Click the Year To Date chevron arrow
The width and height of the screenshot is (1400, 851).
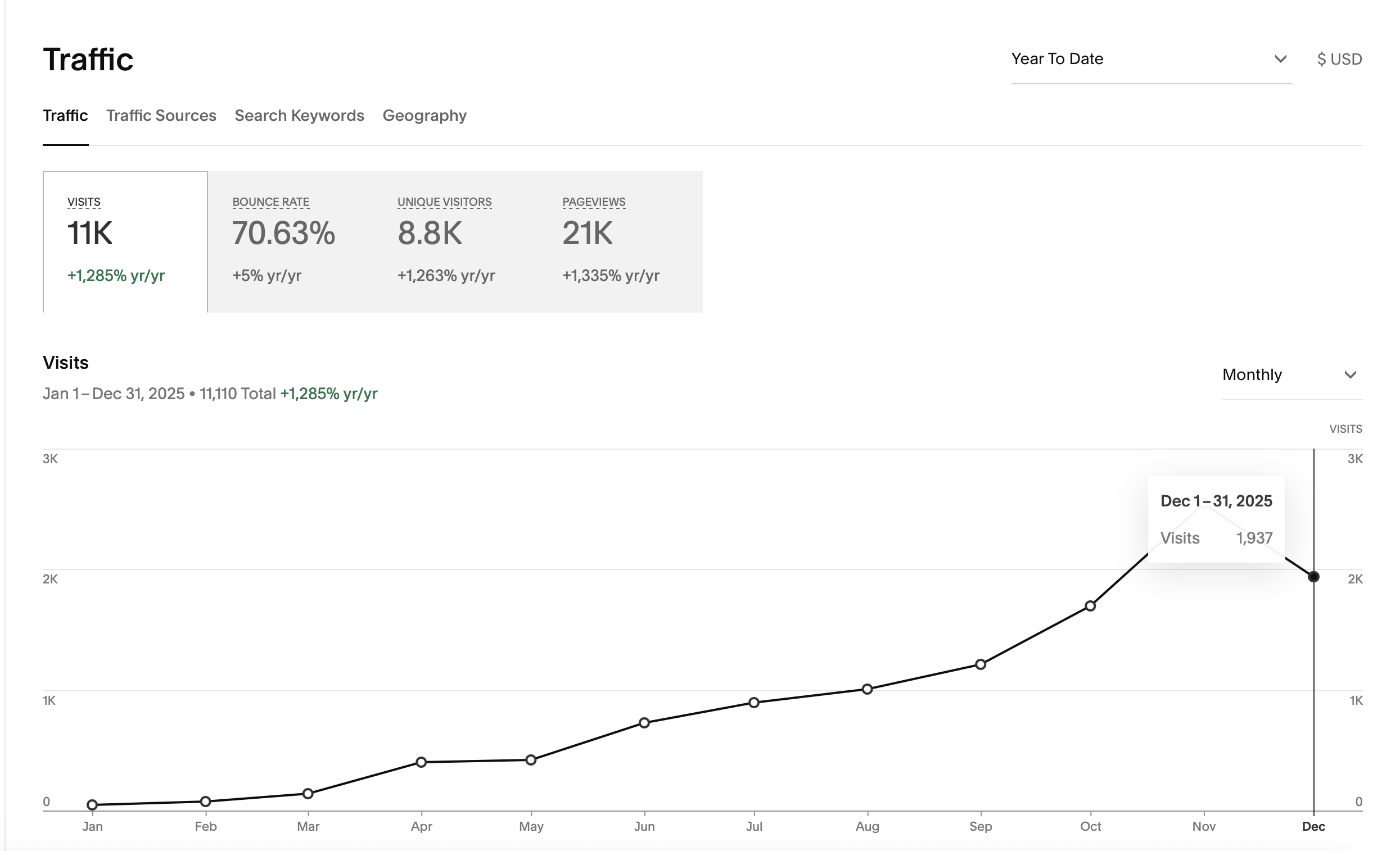click(x=1280, y=59)
